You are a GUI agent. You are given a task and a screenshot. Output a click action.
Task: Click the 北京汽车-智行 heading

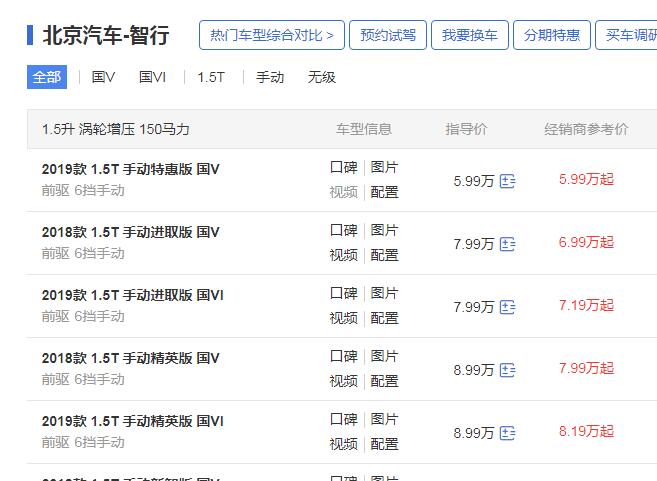pyautogui.click(x=106, y=35)
